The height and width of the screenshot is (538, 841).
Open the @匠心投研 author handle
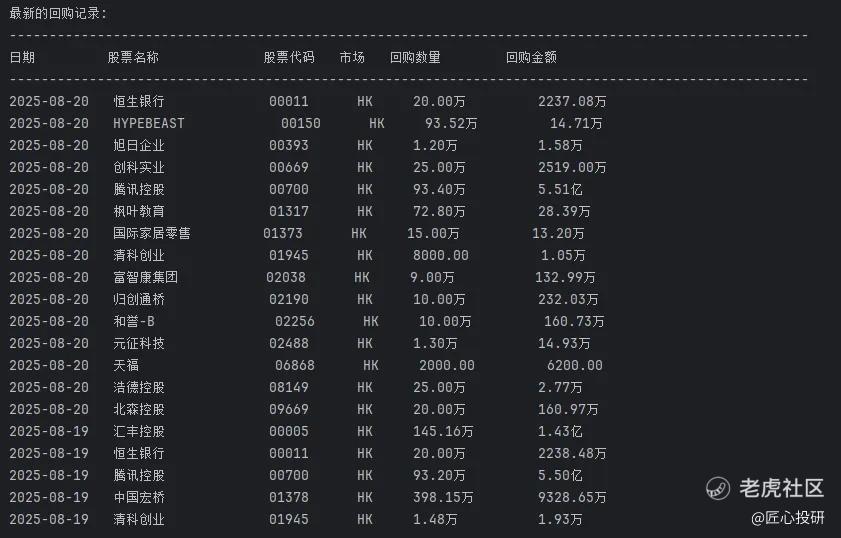click(787, 518)
